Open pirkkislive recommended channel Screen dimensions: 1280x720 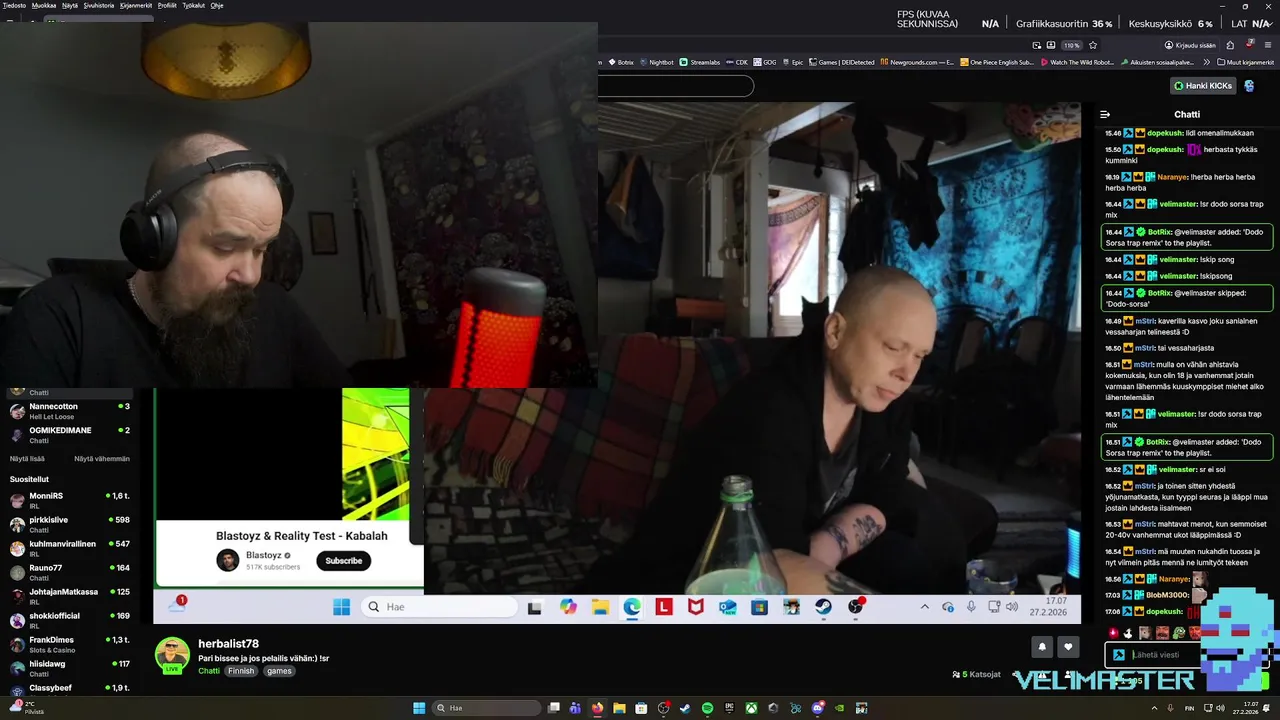[x=70, y=524]
